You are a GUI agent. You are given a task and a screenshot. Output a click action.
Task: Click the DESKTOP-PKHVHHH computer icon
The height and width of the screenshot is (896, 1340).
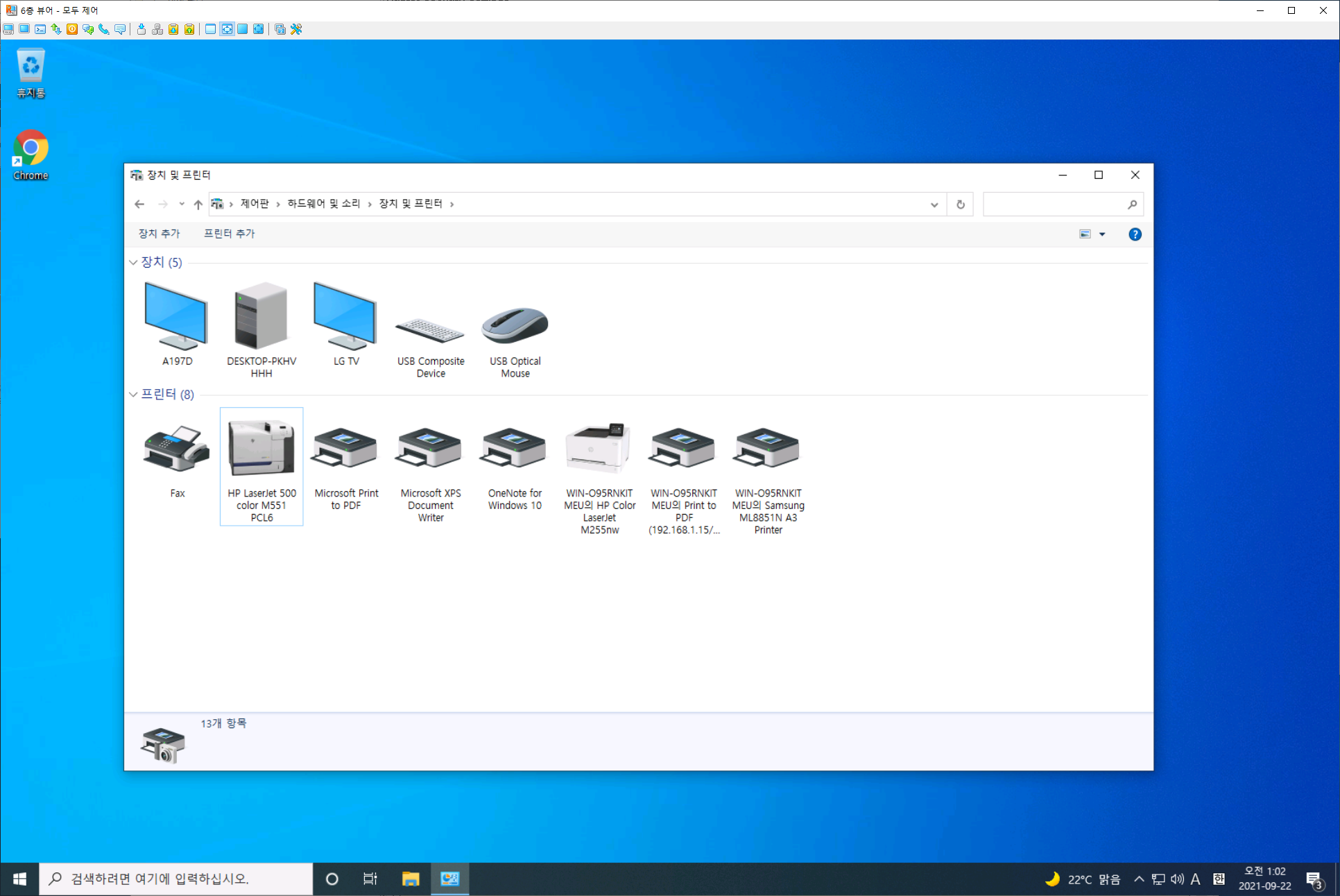pyautogui.click(x=261, y=318)
